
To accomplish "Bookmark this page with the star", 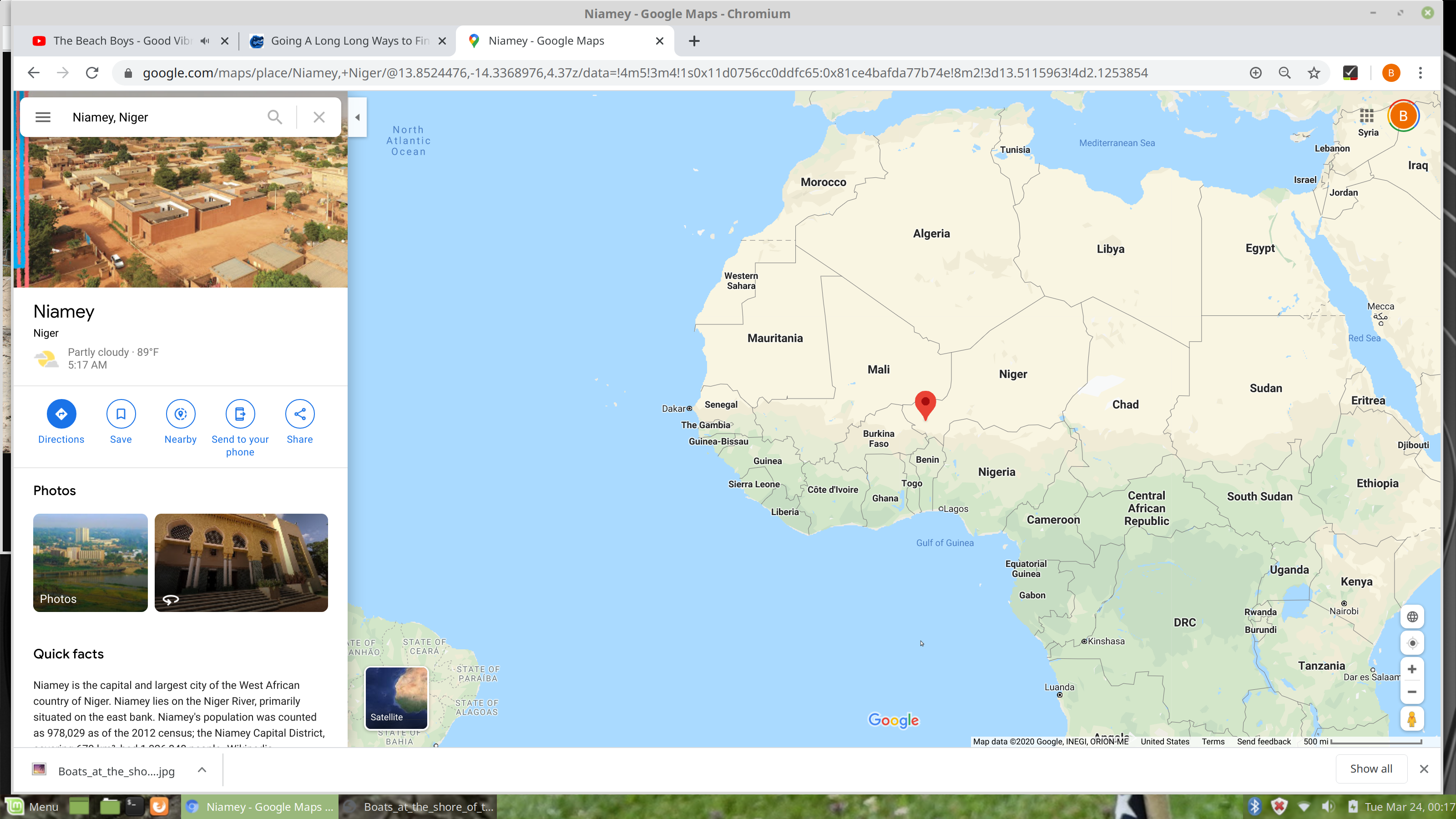I will 1314,73.
